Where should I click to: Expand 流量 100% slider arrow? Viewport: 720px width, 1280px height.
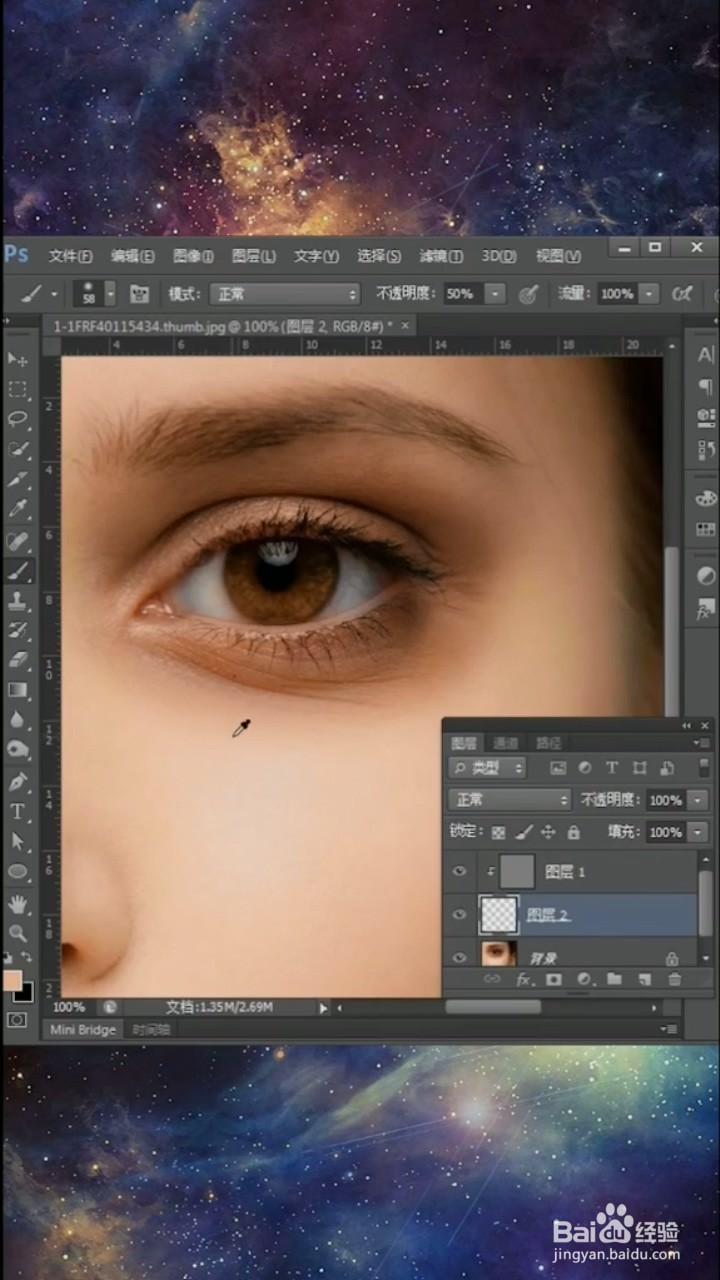tap(649, 294)
